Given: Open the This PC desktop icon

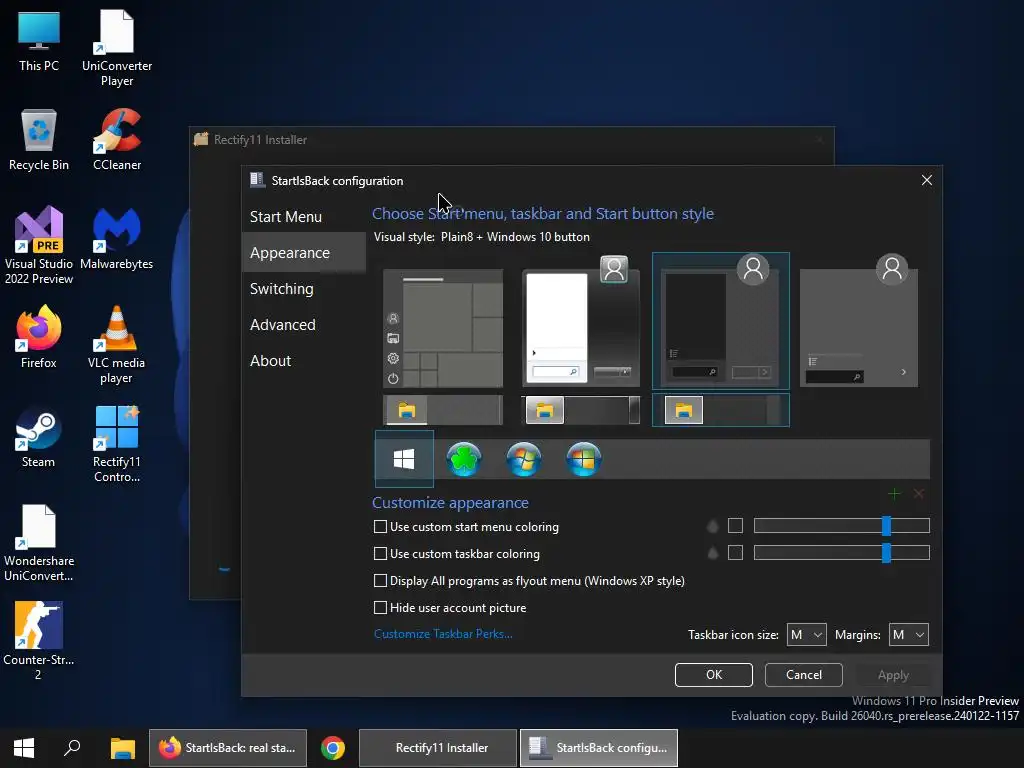Looking at the screenshot, I should pyautogui.click(x=39, y=42).
